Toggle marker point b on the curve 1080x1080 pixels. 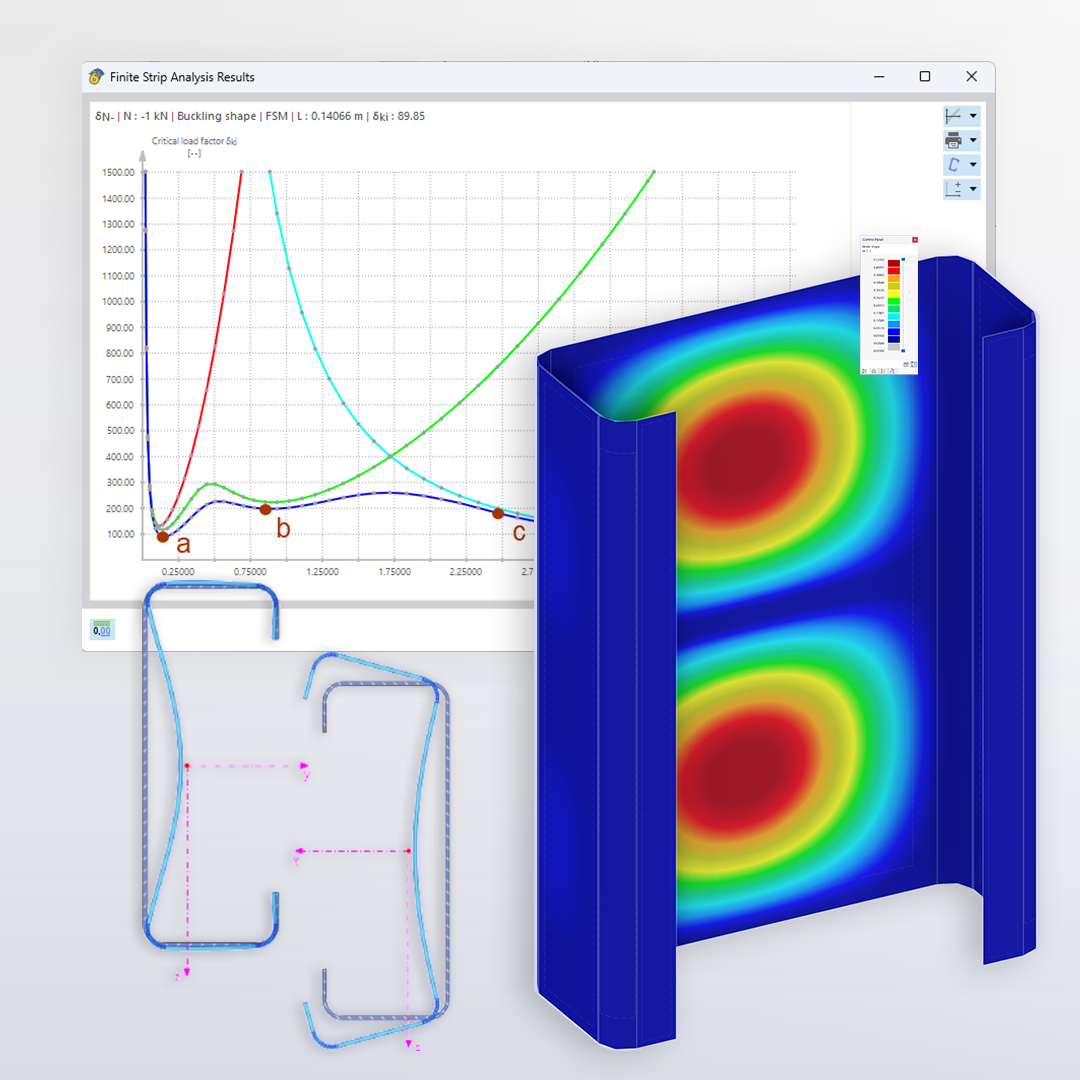click(x=266, y=510)
